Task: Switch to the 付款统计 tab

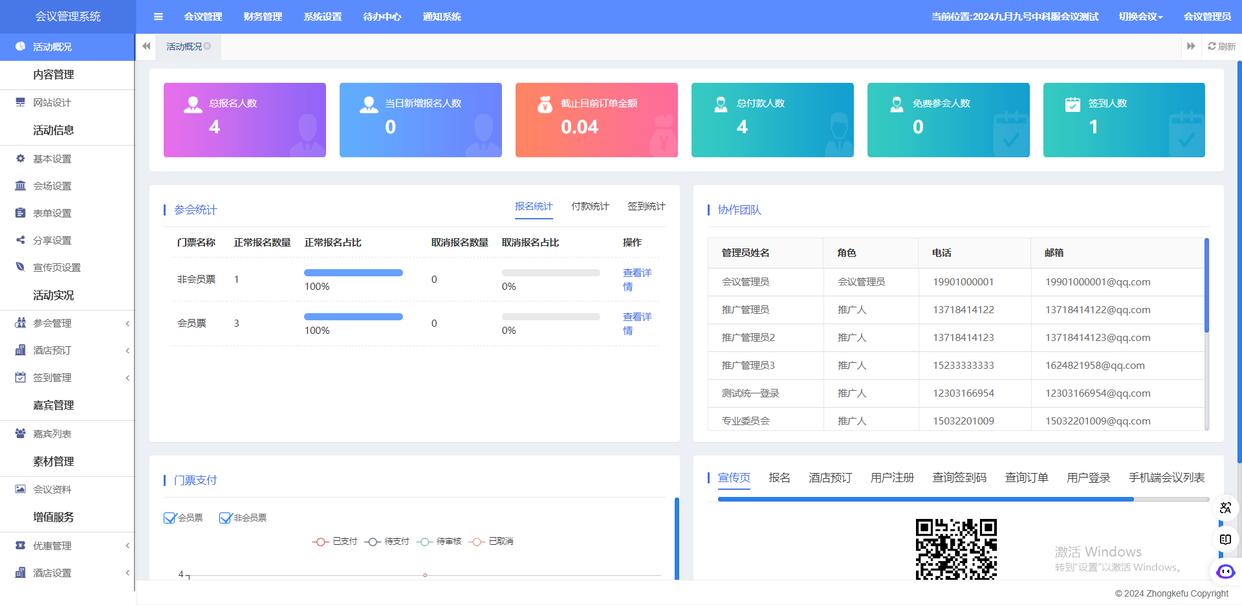Action: click(x=590, y=206)
